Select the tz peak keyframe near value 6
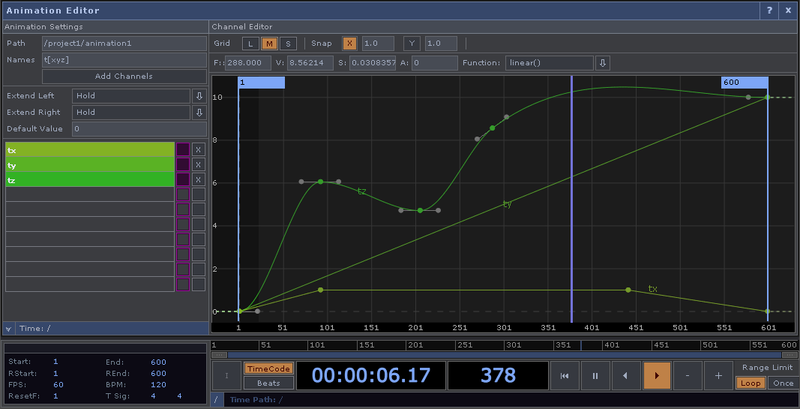The image size is (800, 409). click(320, 182)
